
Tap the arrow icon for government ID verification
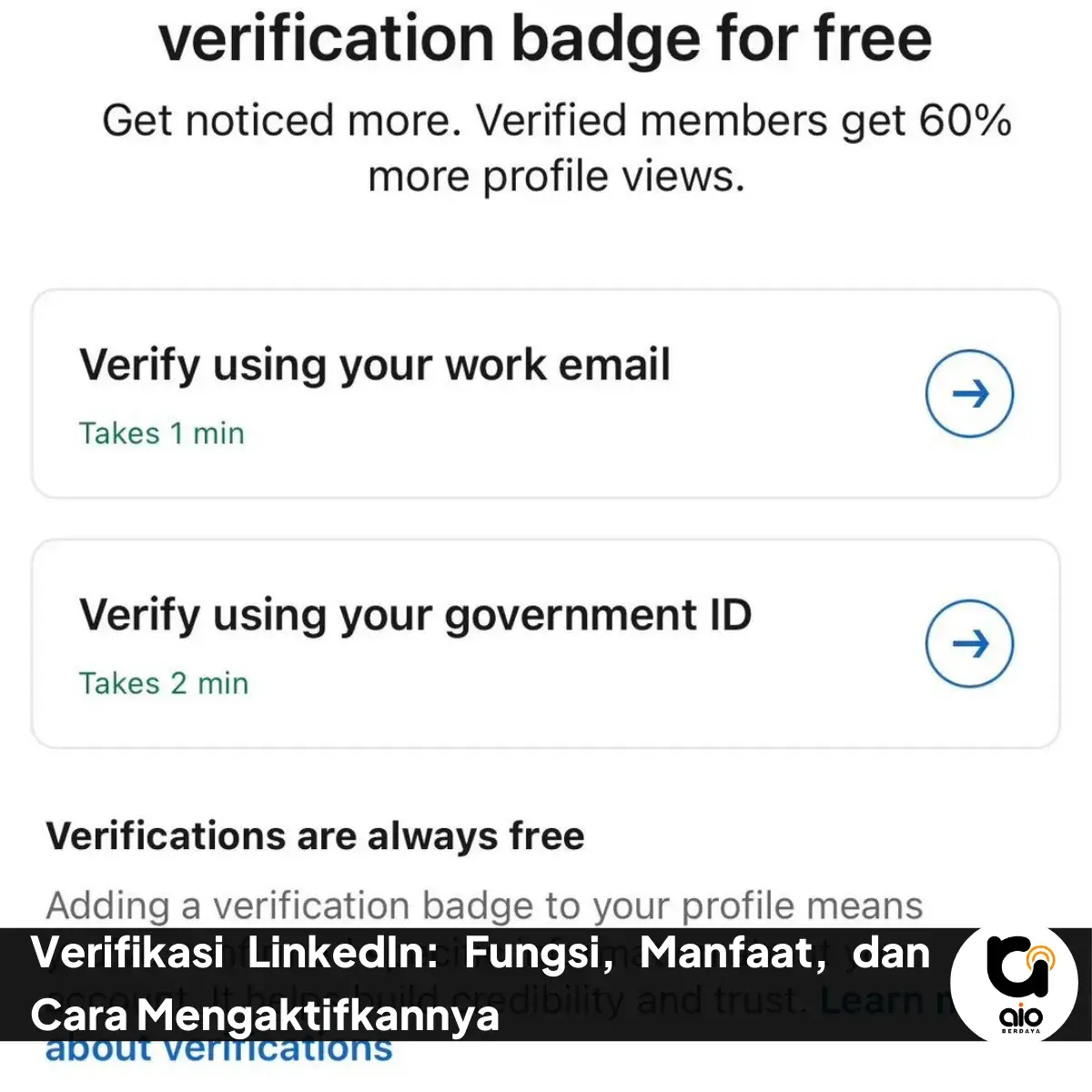coord(969,643)
